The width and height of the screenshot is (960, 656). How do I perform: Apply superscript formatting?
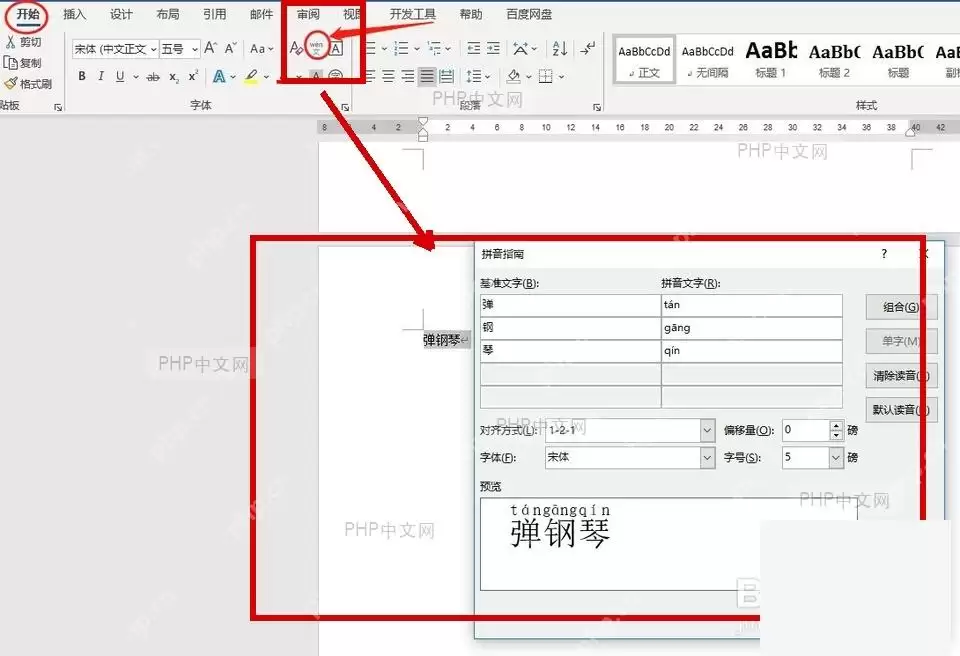click(x=193, y=76)
